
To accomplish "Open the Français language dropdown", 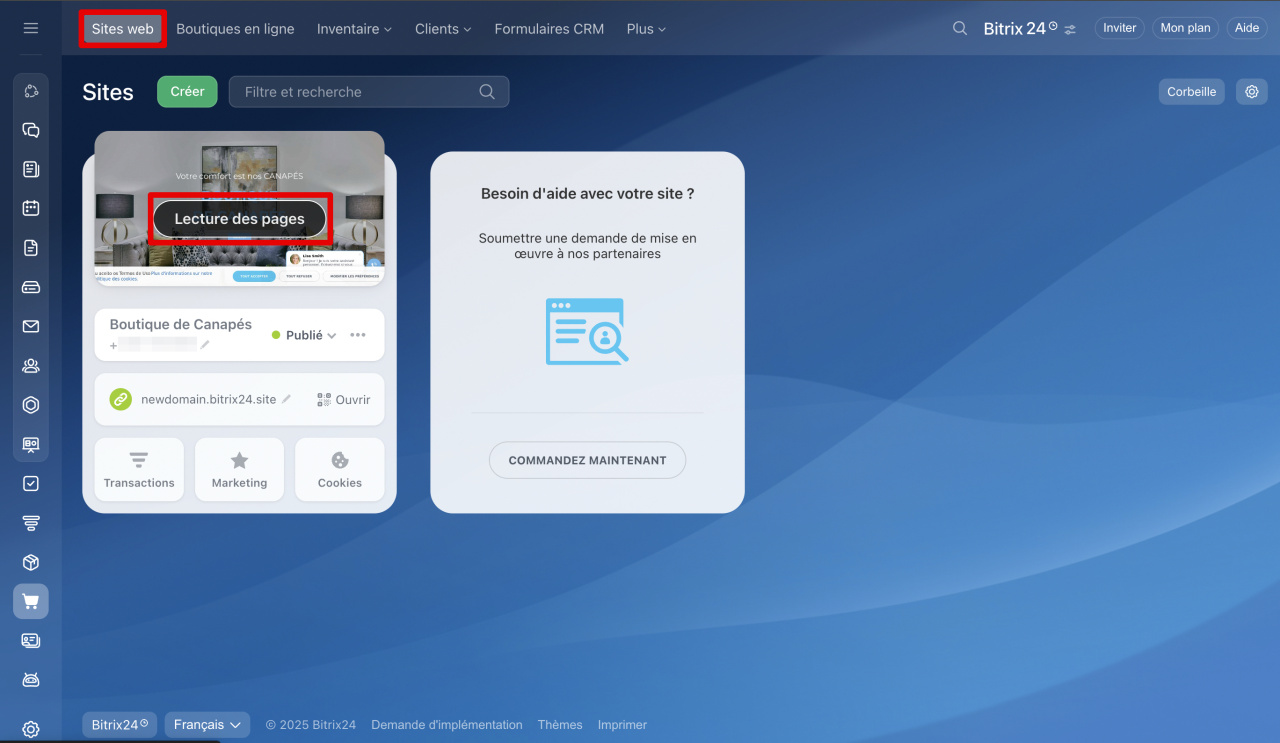I will [207, 724].
